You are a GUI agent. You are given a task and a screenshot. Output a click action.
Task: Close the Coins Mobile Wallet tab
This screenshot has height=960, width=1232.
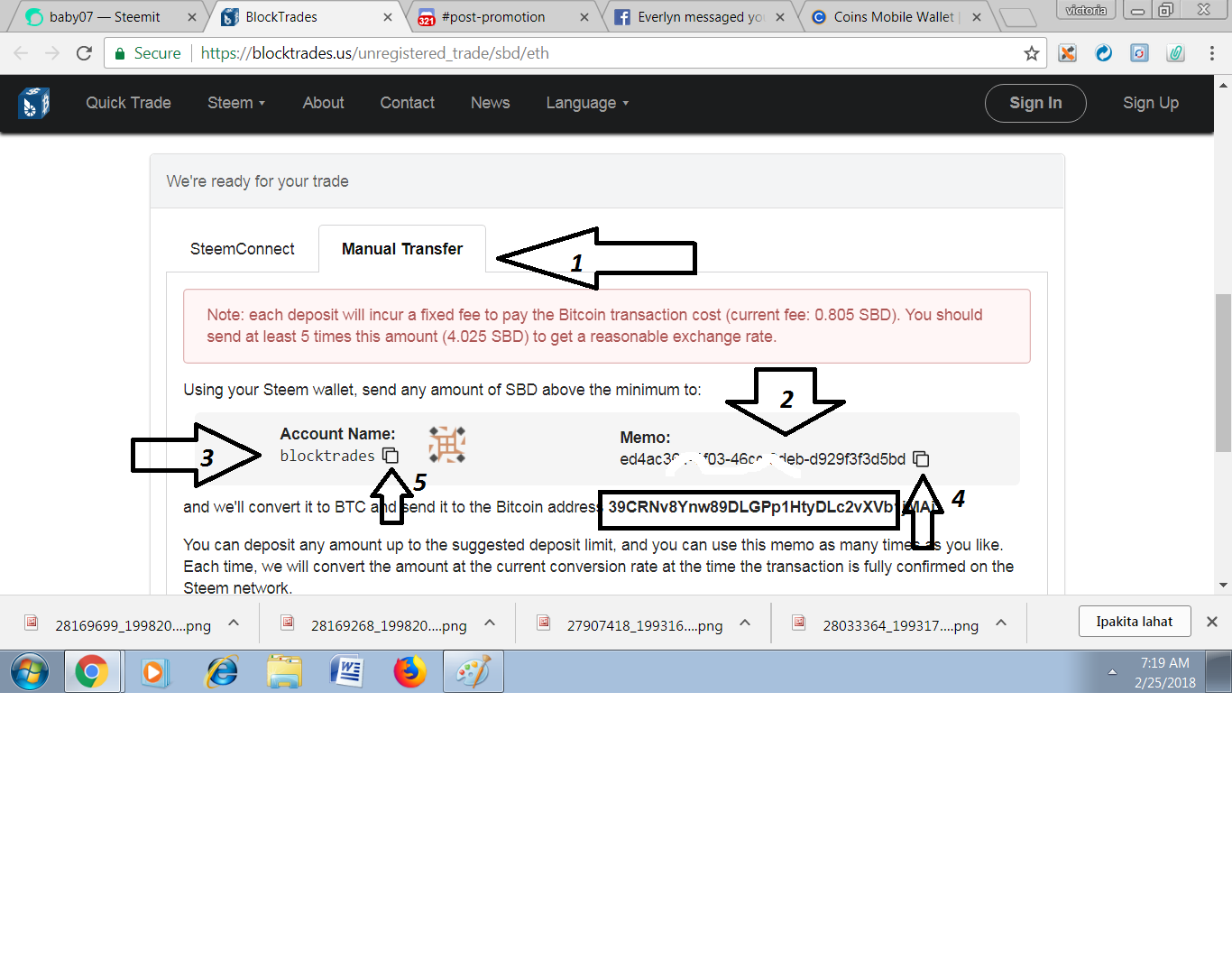(x=977, y=17)
